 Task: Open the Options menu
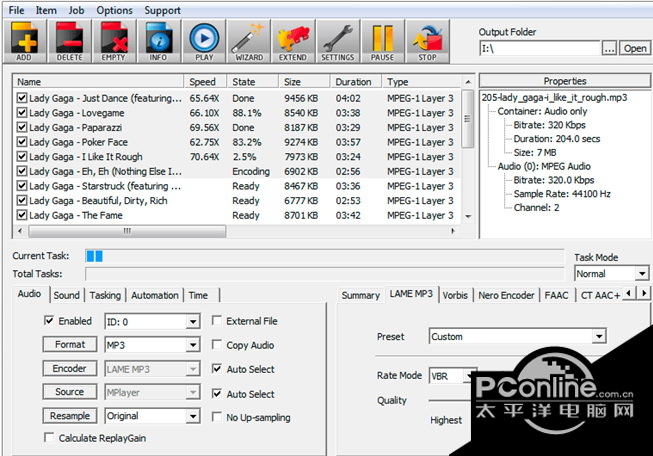[114, 10]
